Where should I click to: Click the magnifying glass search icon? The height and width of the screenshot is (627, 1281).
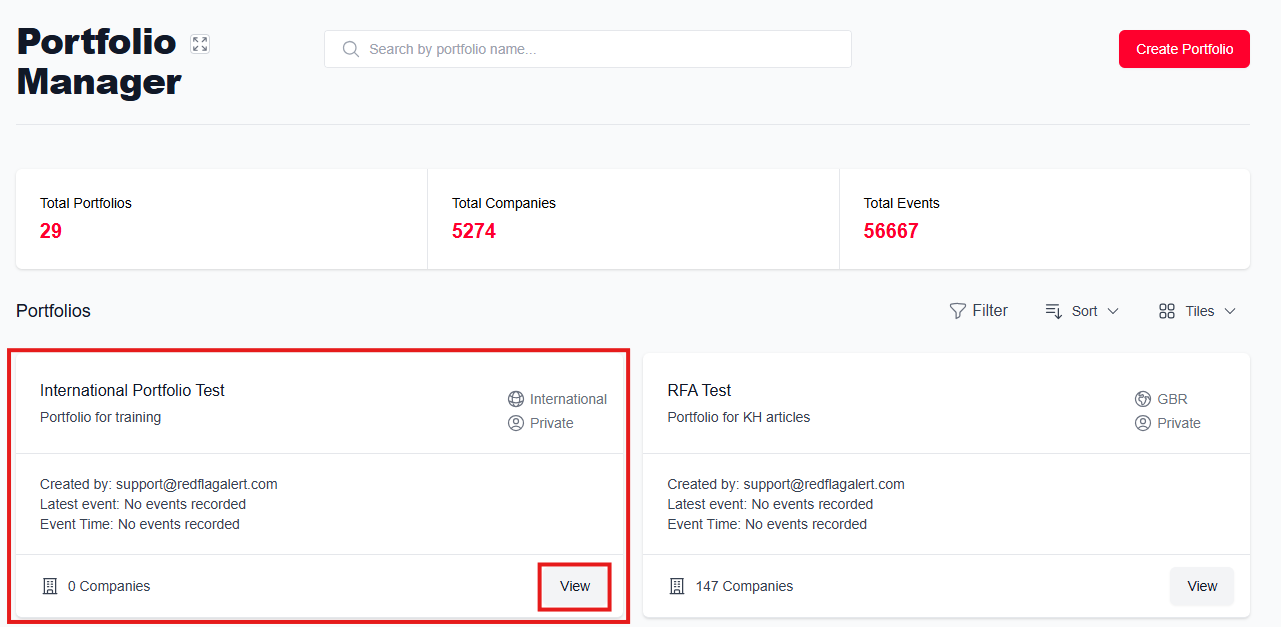coord(350,49)
